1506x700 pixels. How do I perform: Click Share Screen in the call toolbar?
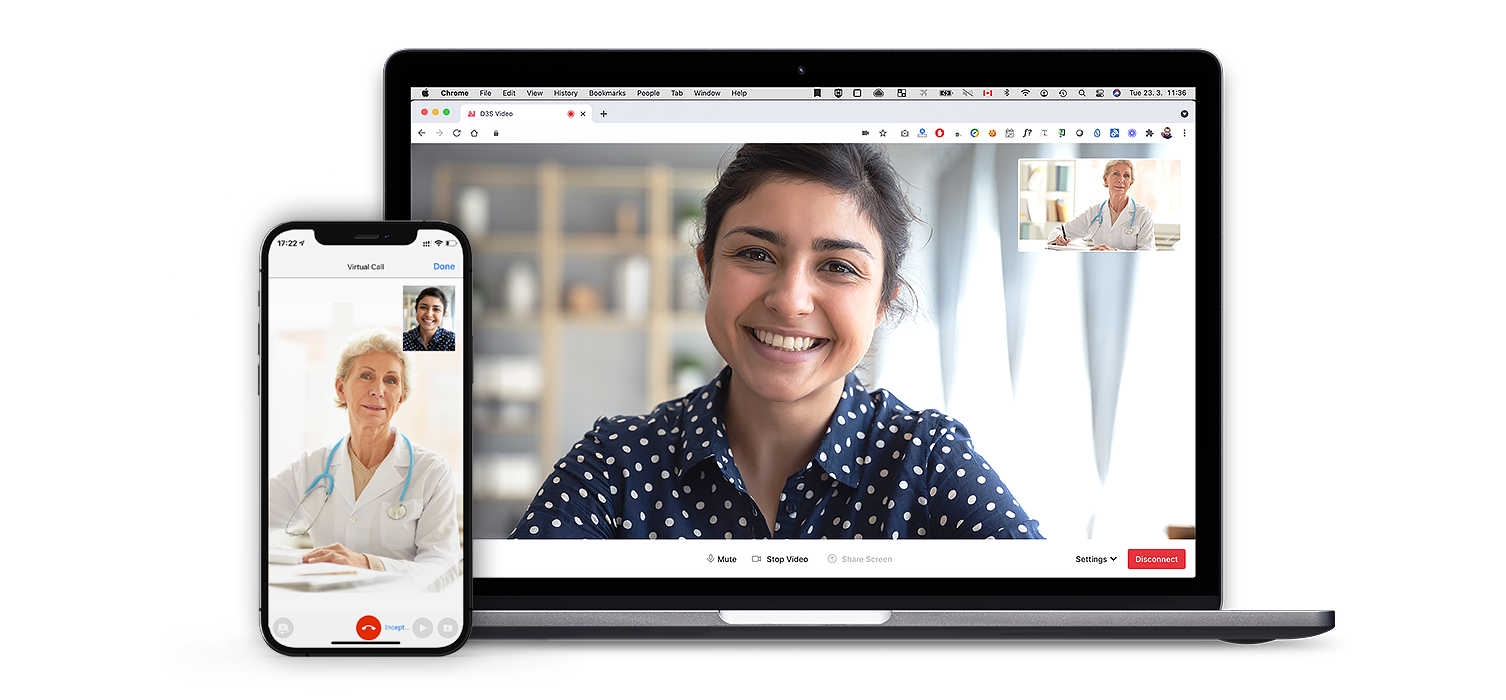click(x=860, y=559)
